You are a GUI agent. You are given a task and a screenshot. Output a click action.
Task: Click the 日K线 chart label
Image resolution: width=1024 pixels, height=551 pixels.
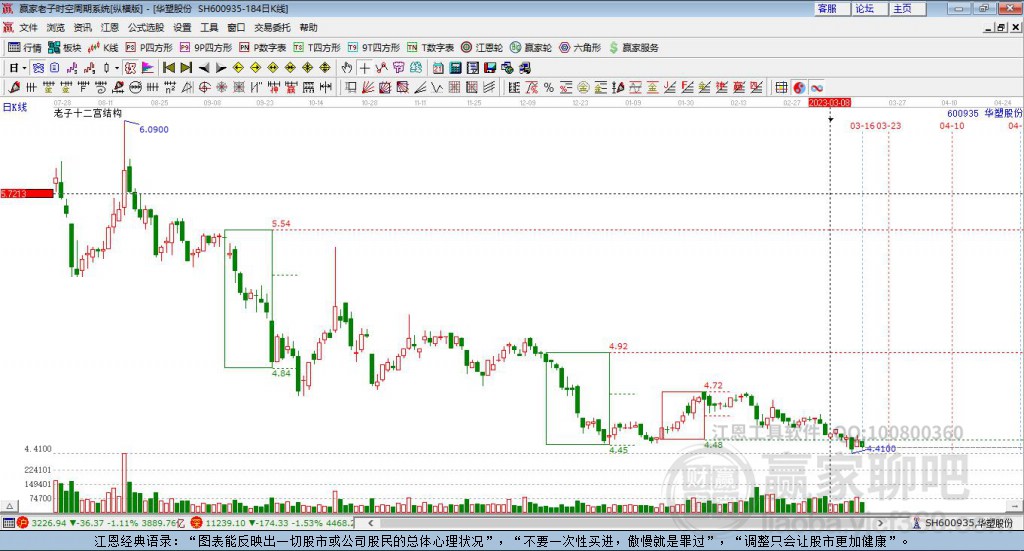[x=15, y=107]
